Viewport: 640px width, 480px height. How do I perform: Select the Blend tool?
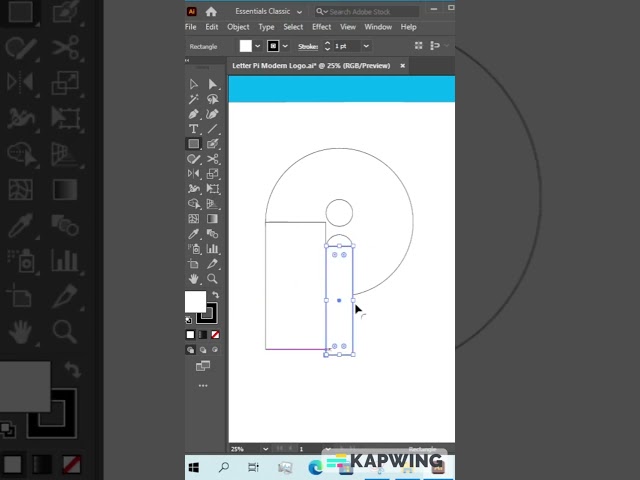(x=212, y=234)
